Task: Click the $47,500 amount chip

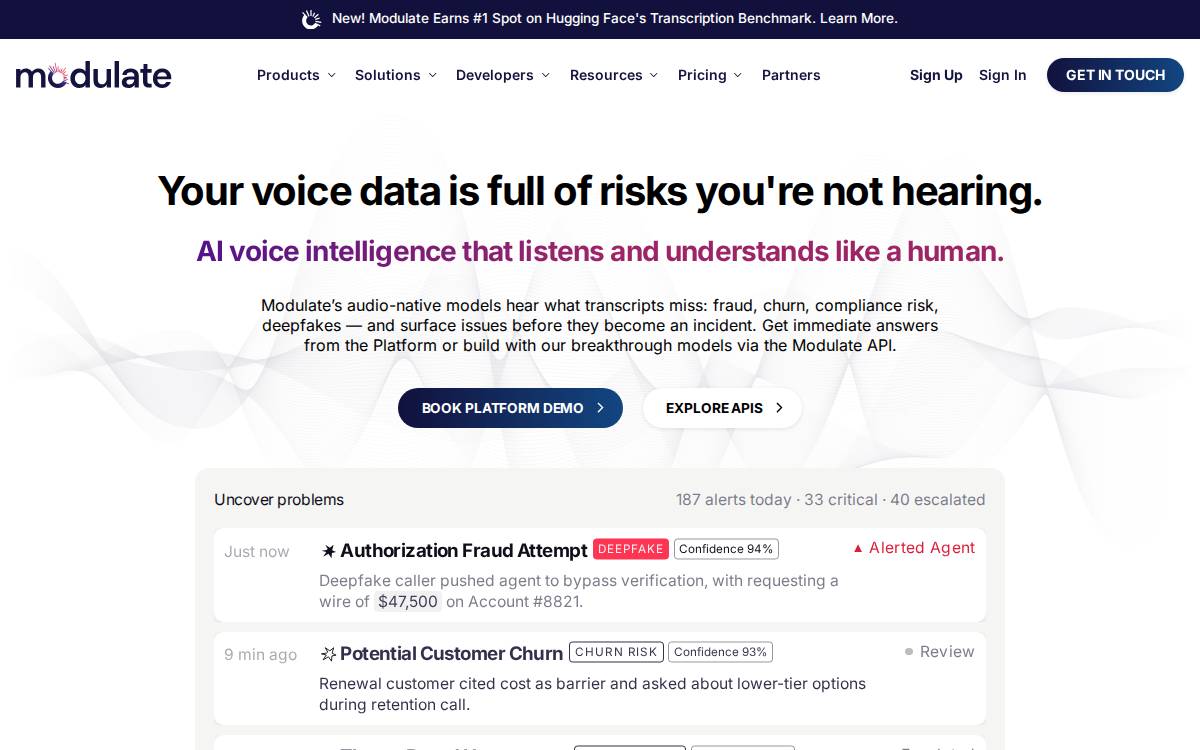Action: tap(408, 602)
